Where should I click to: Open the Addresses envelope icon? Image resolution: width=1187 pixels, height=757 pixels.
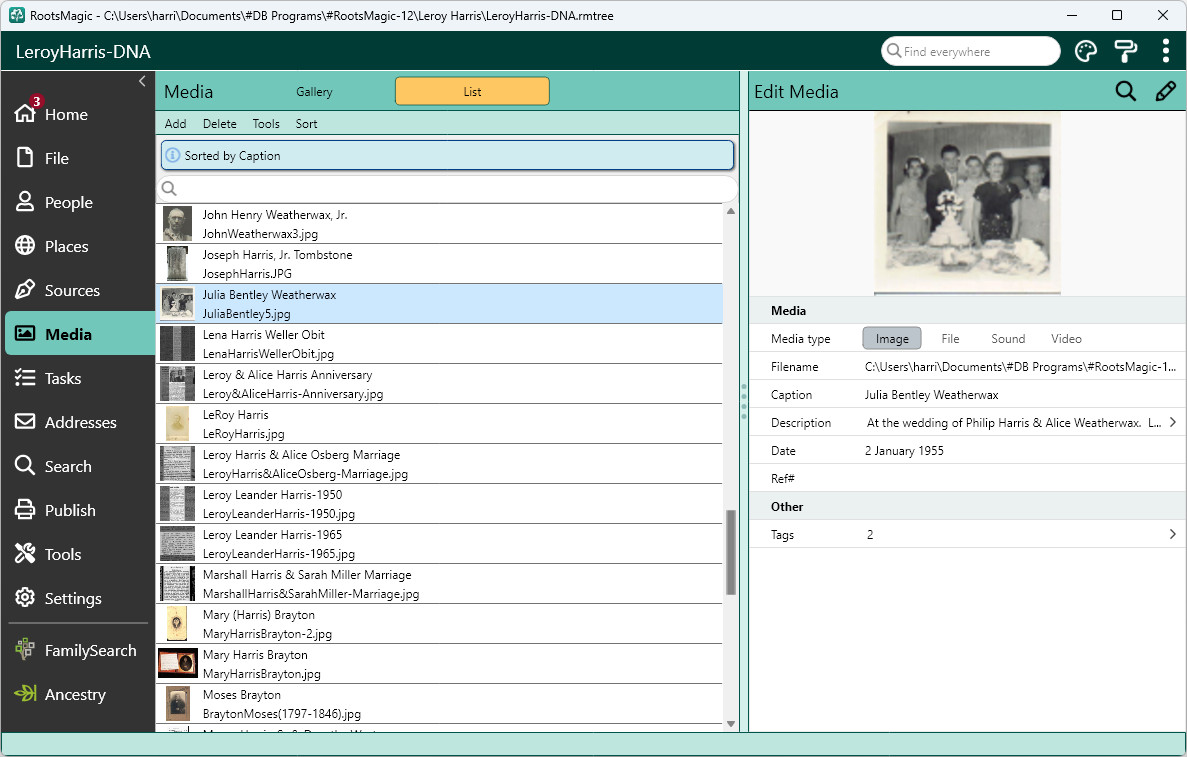[25, 422]
